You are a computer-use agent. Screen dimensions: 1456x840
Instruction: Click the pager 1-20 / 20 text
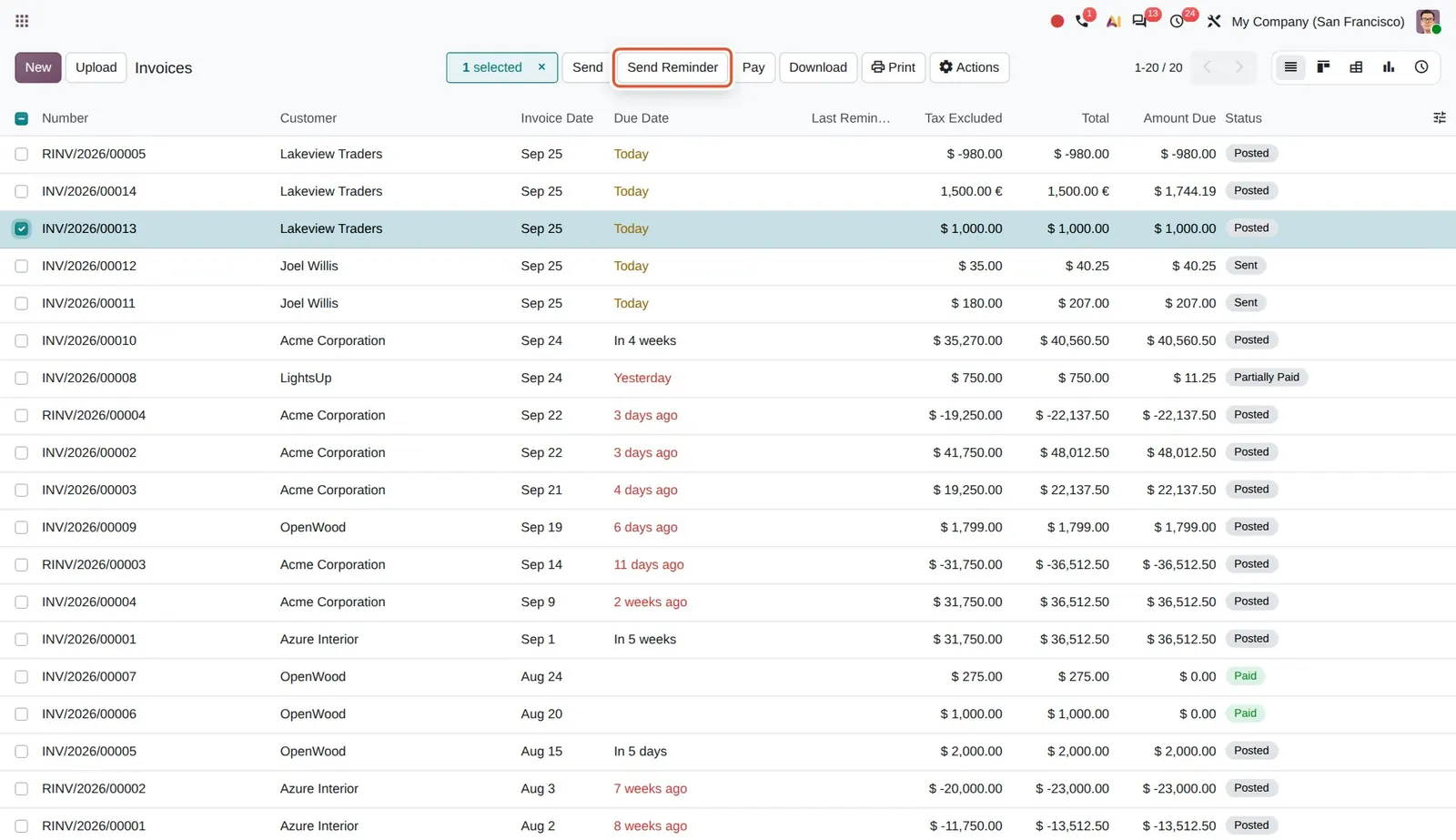tap(1158, 67)
